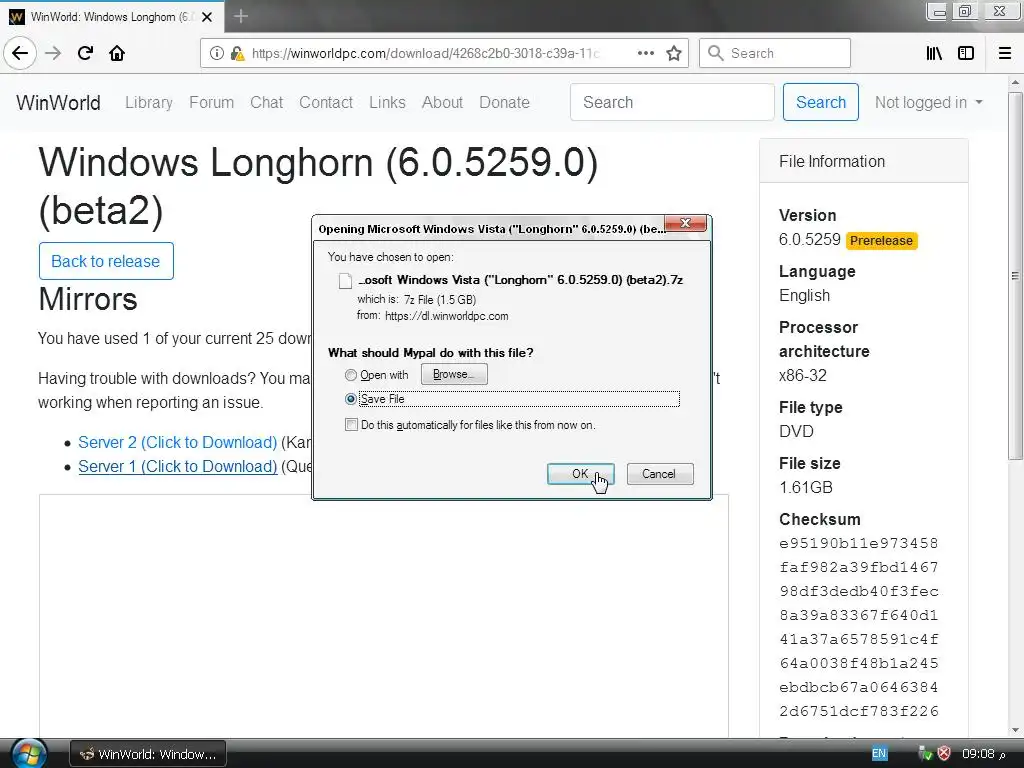Confirm the download with OK

tap(580, 474)
